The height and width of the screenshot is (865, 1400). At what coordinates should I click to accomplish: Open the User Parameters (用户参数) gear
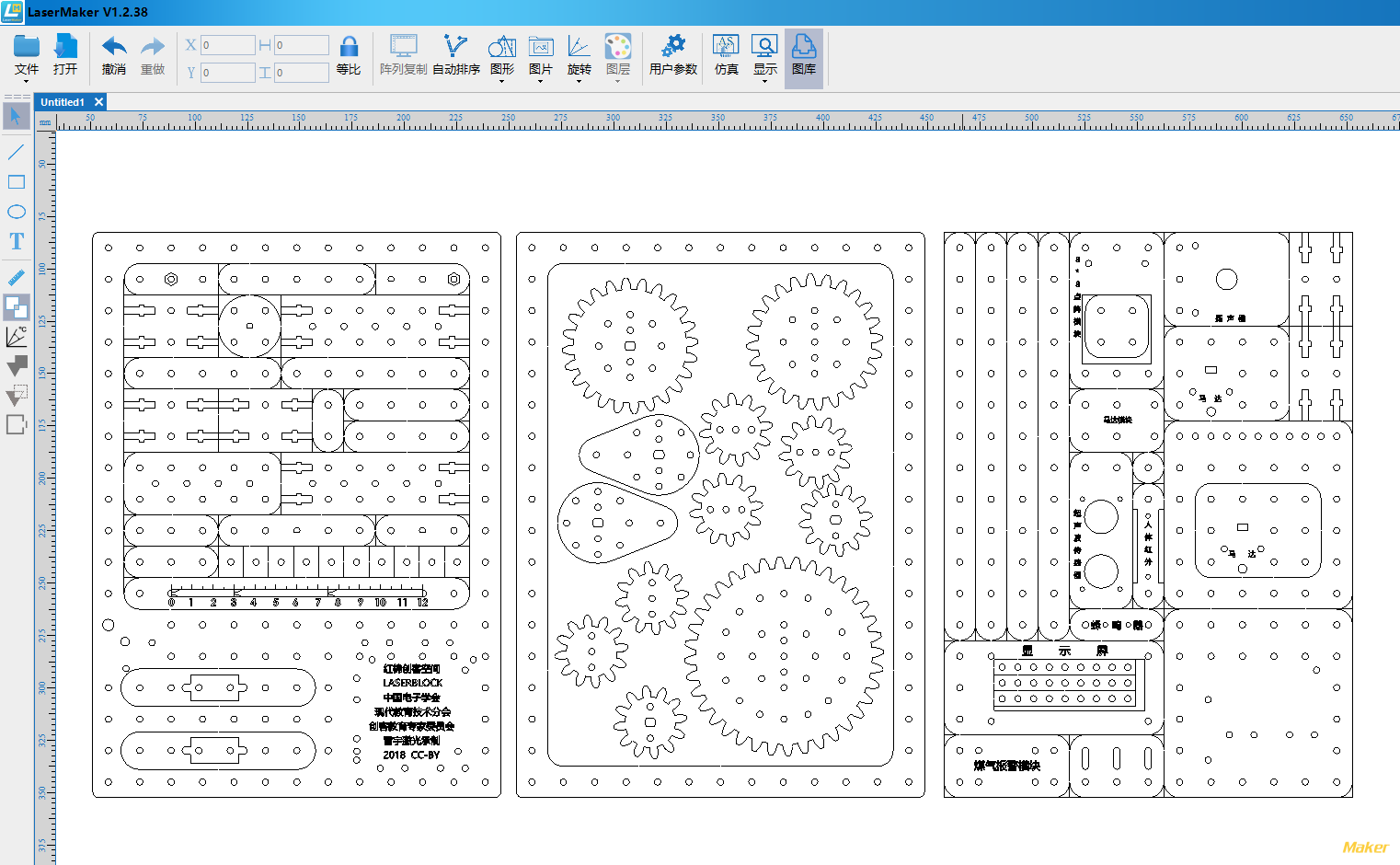pos(673,55)
